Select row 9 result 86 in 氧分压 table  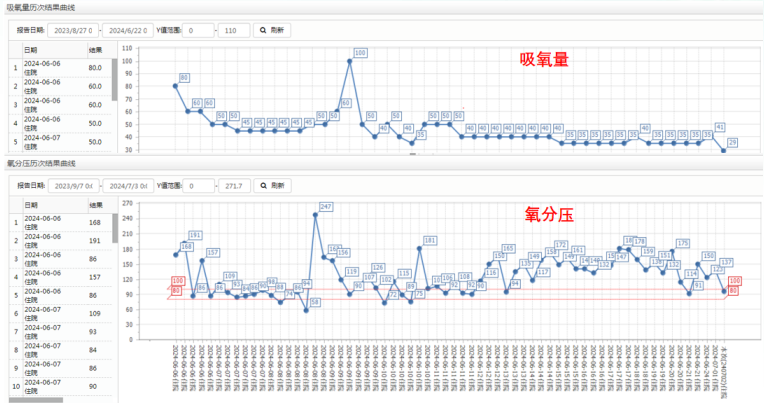pos(93,368)
